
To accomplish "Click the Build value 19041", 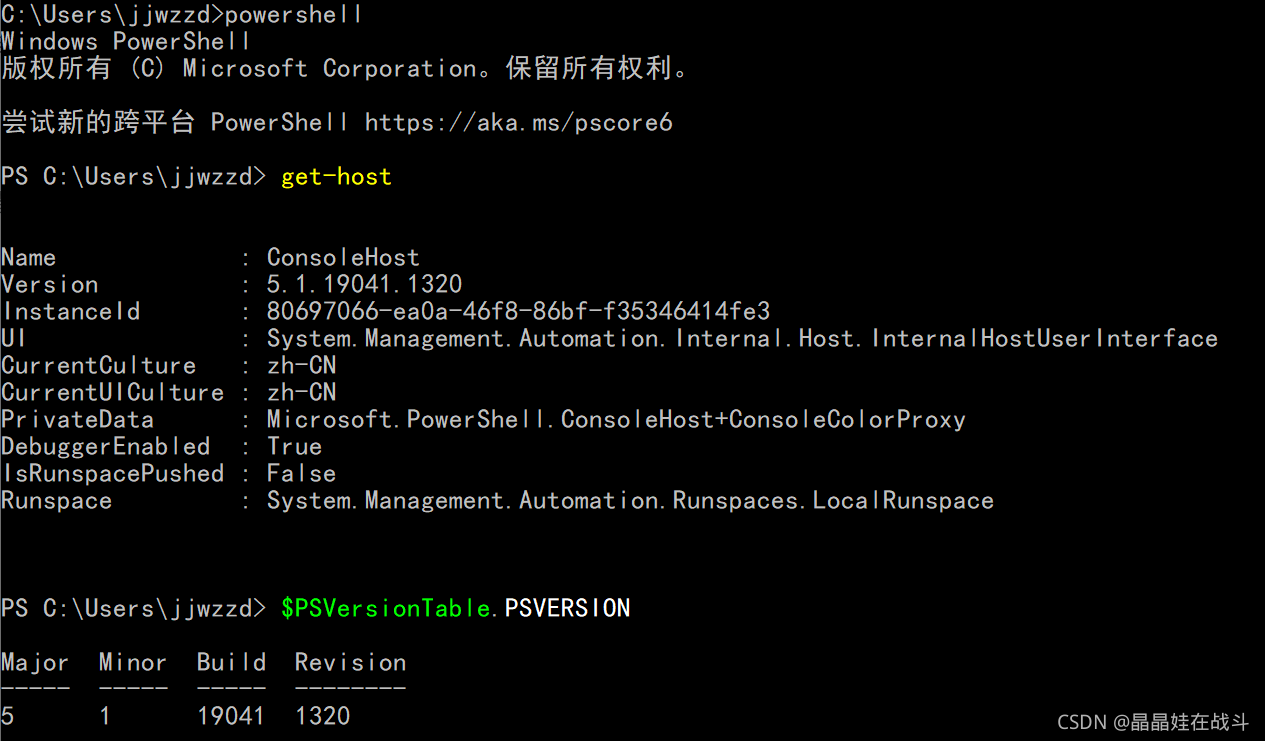I will coord(231,716).
